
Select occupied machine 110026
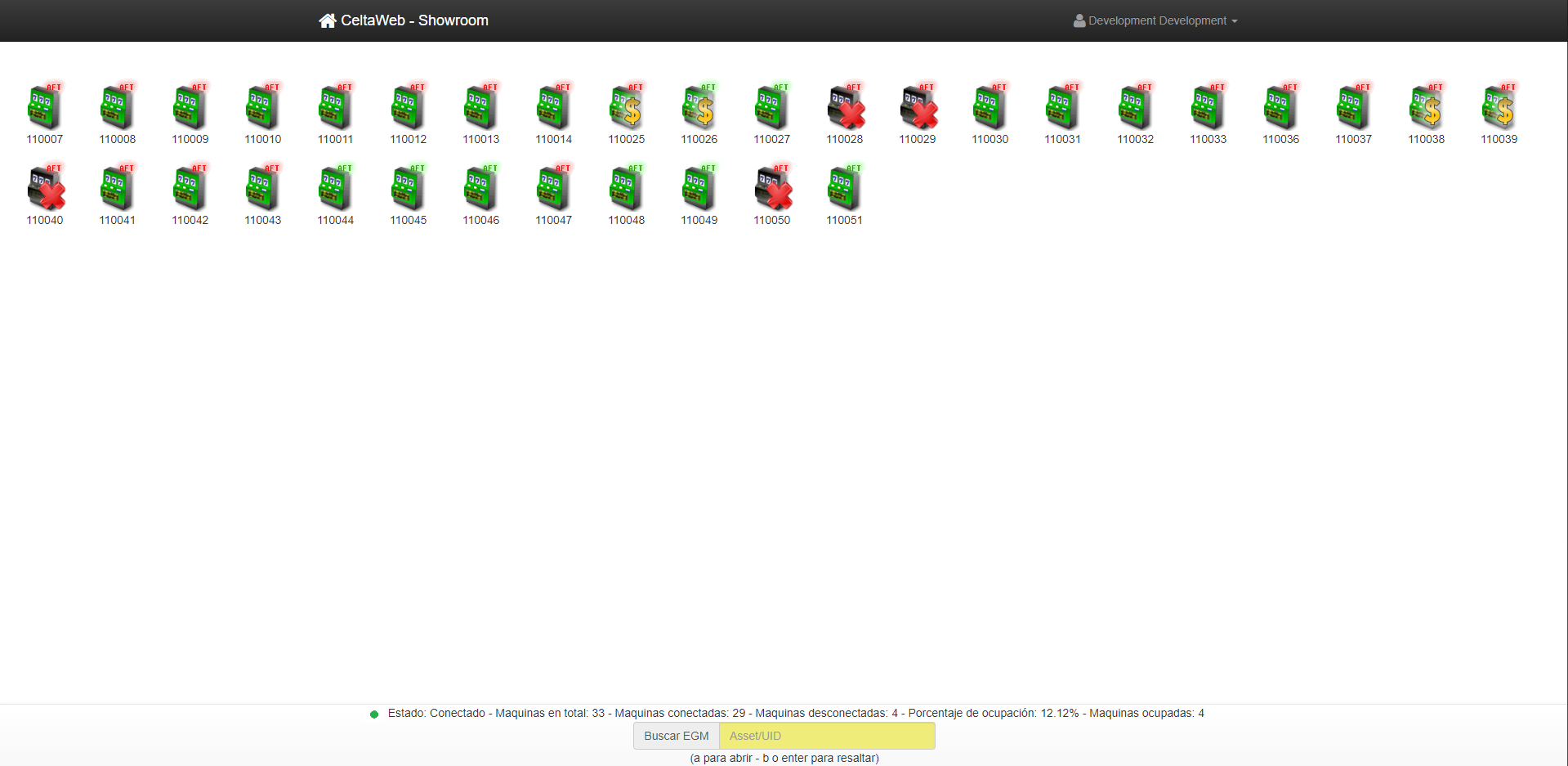click(699, 107)
